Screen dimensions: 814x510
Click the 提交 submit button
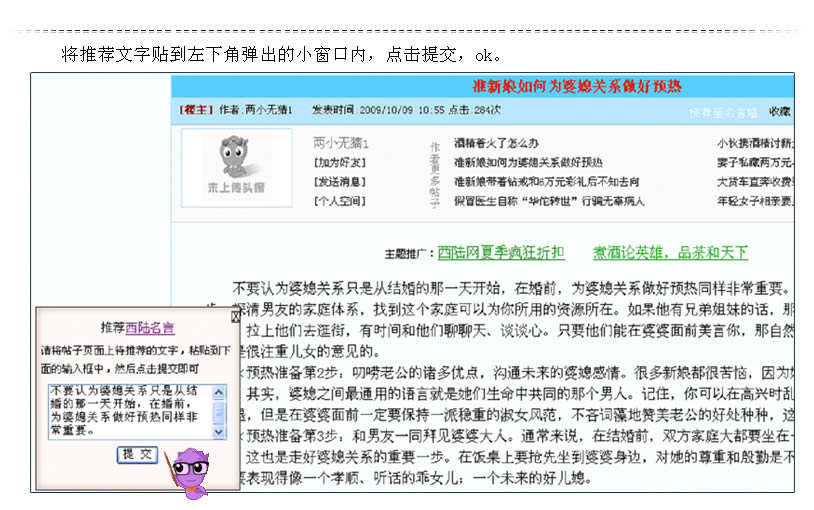[x=137, y=454]
